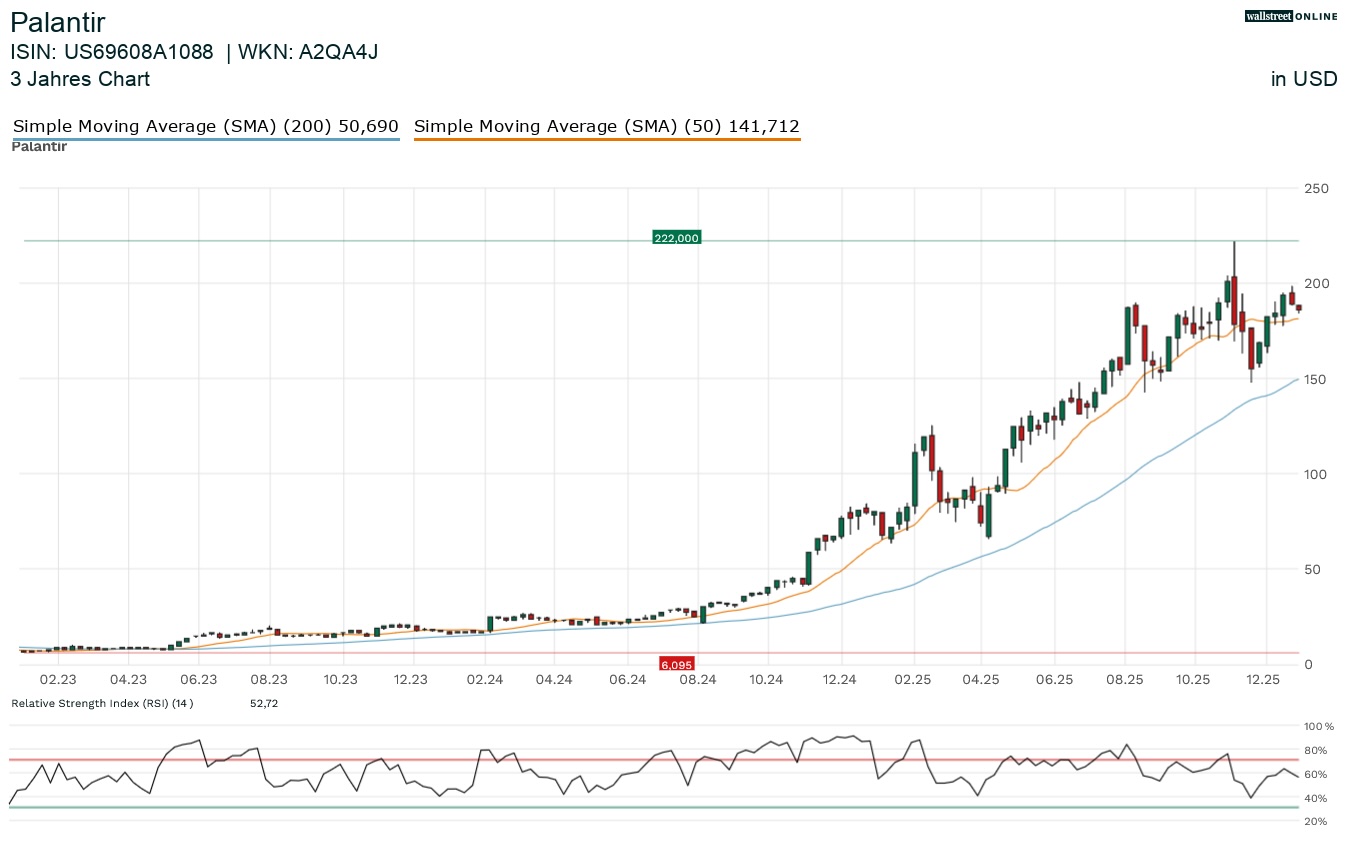
Task: Click the RSI value 52,72
Action: (x=264, y=703)
